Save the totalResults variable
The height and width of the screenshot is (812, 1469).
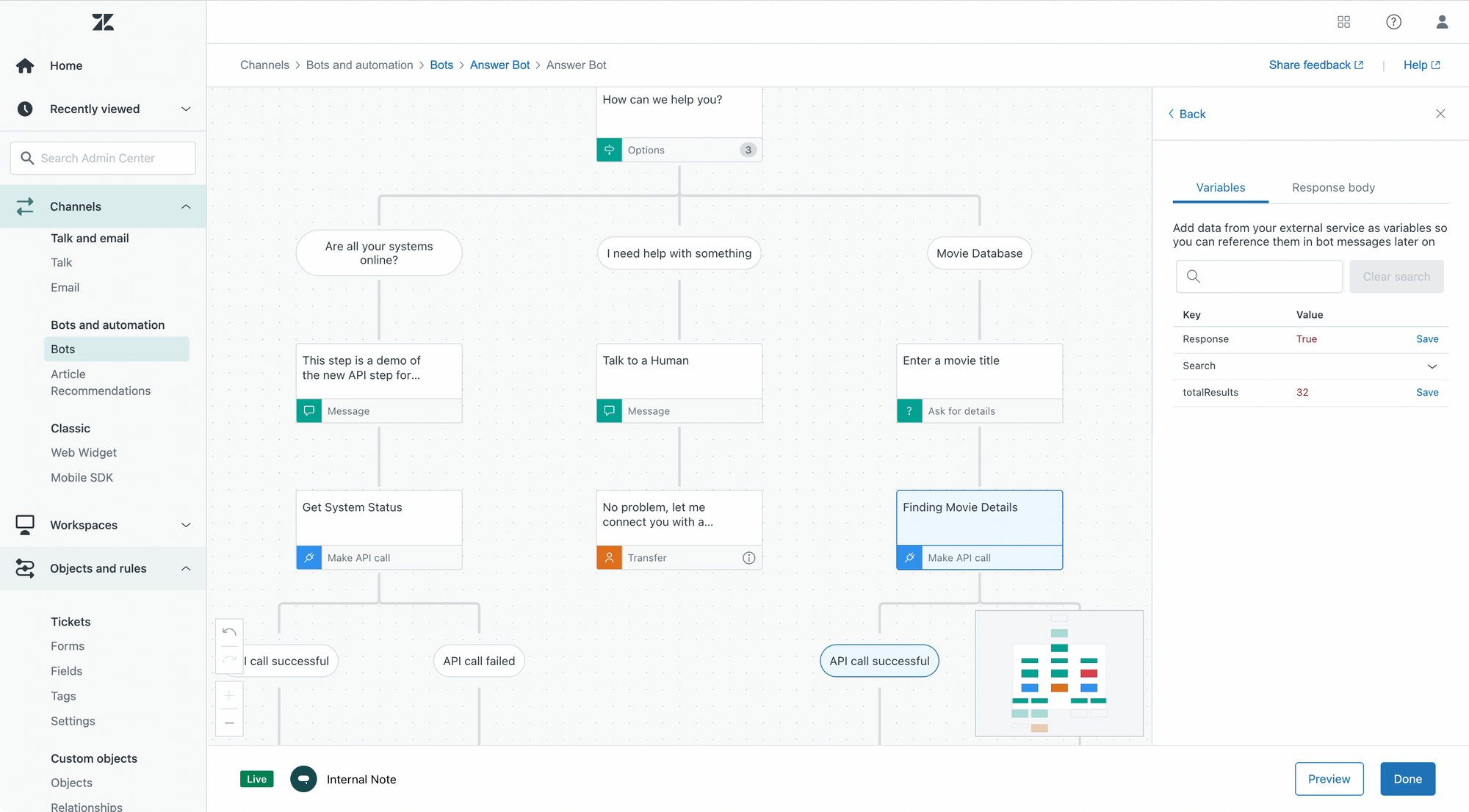1426,392
